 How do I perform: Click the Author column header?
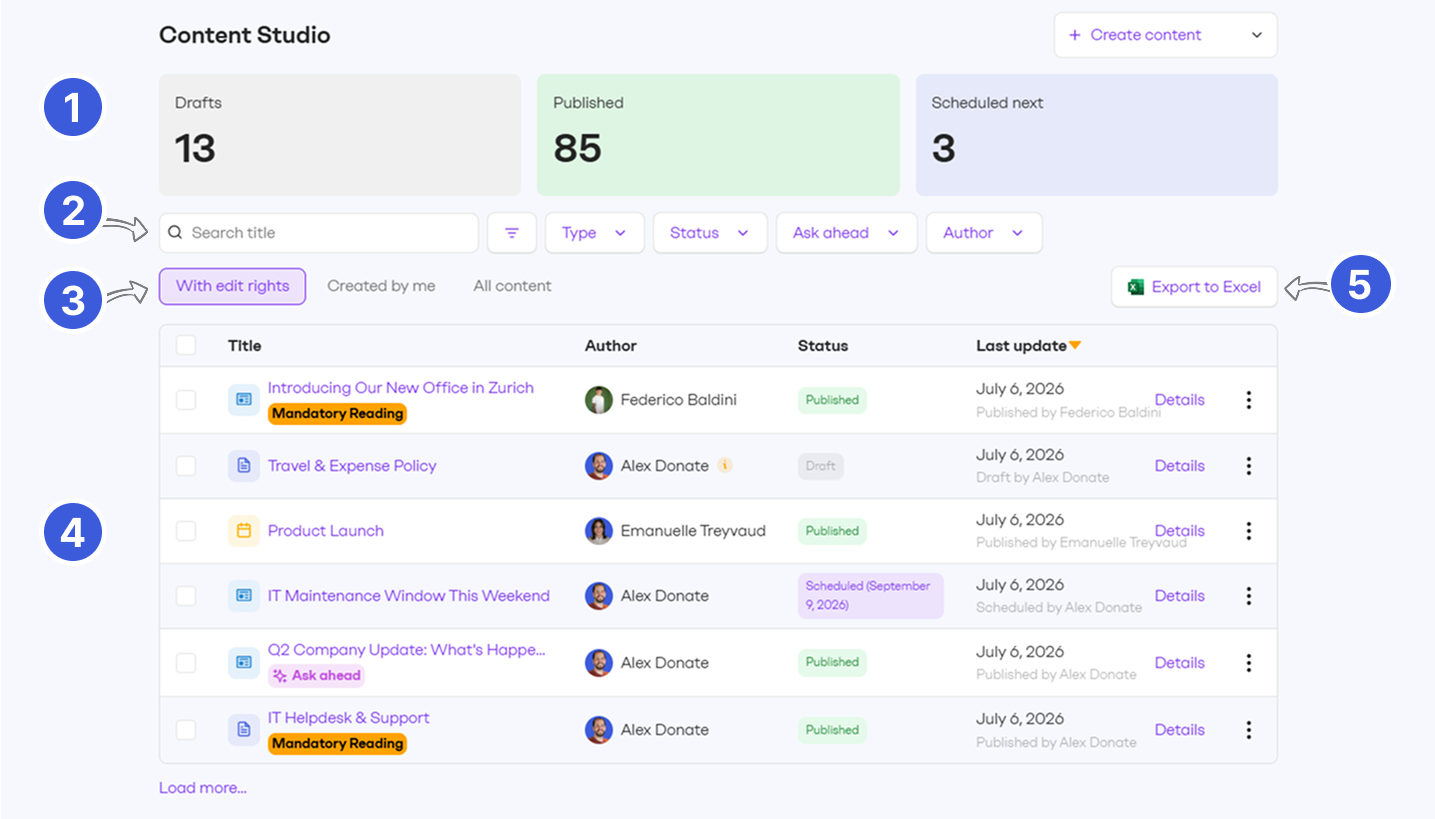coord(611,346)
